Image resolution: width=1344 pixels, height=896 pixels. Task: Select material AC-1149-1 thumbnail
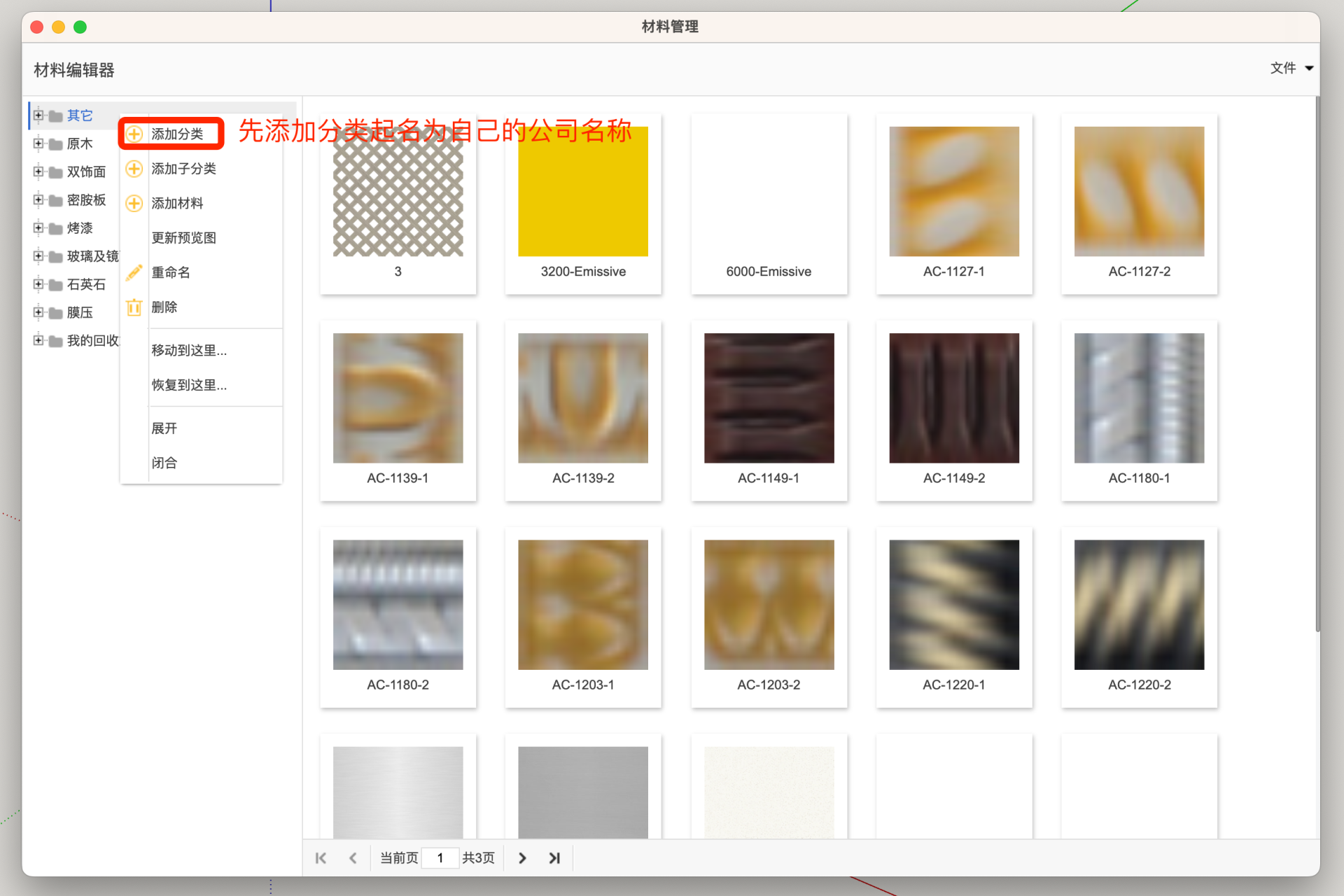(x=769, y=398)
